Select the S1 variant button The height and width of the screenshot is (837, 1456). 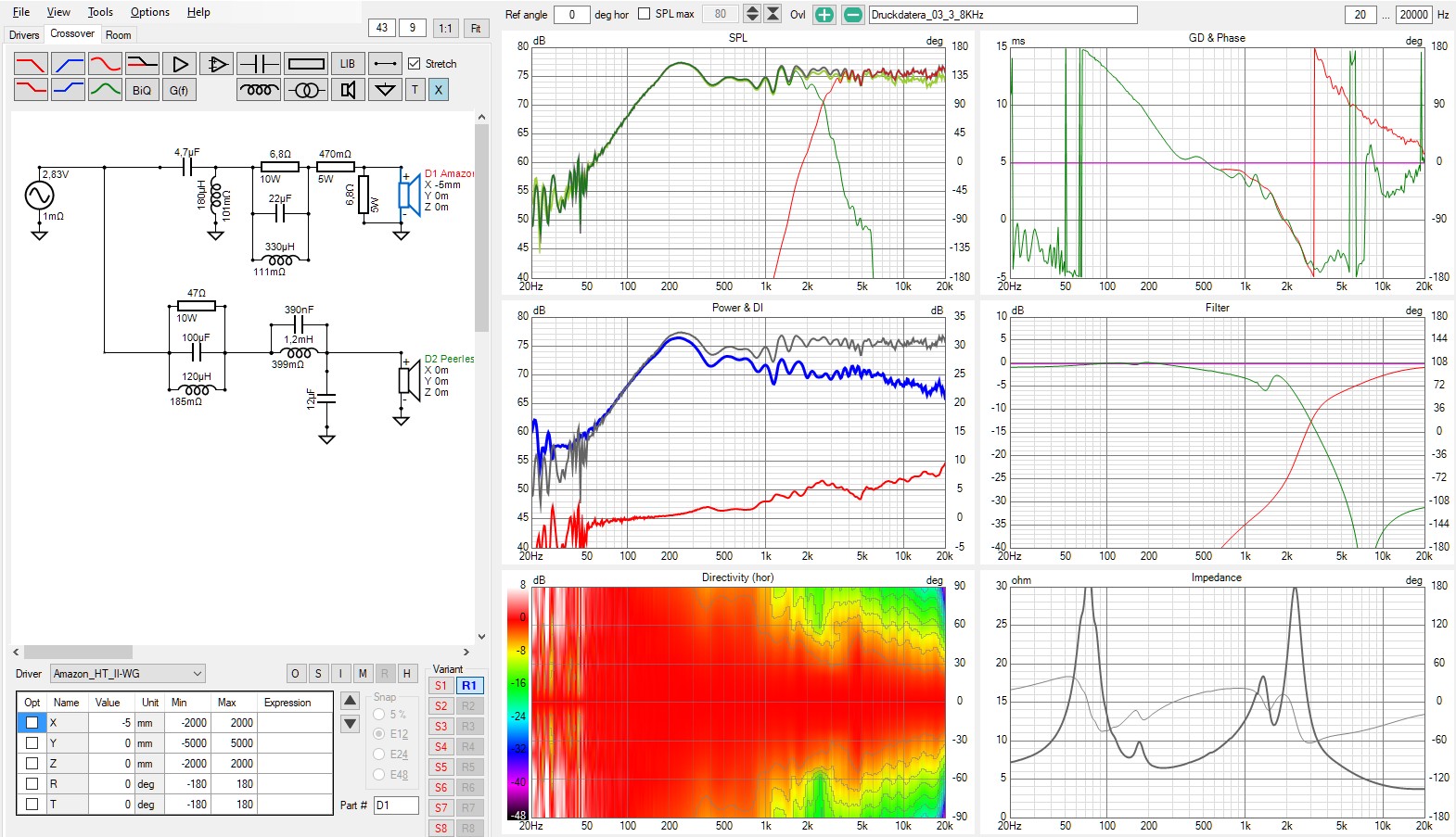coord(441,686)
